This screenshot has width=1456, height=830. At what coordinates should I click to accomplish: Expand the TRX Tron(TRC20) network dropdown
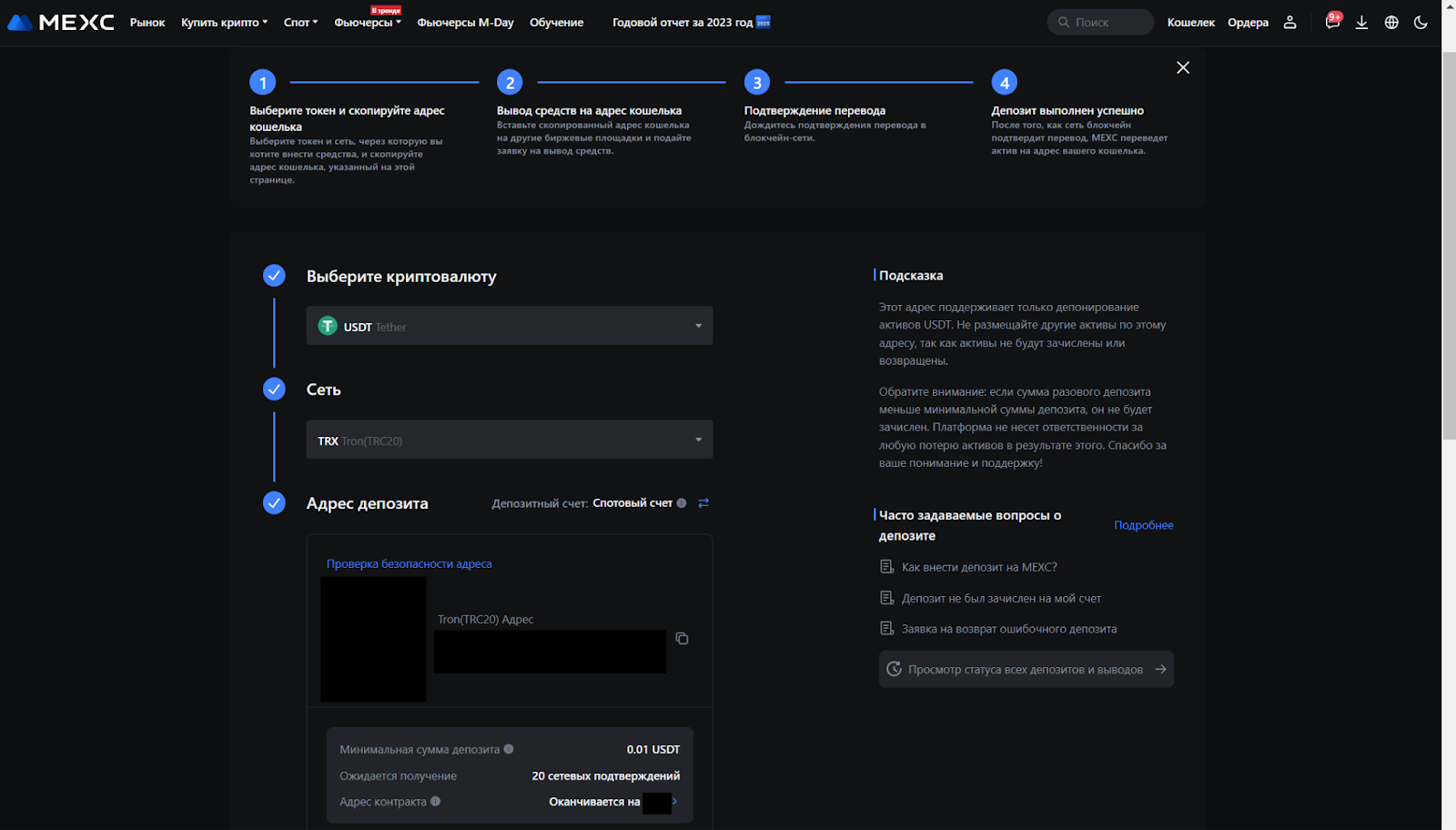(509, 440)
